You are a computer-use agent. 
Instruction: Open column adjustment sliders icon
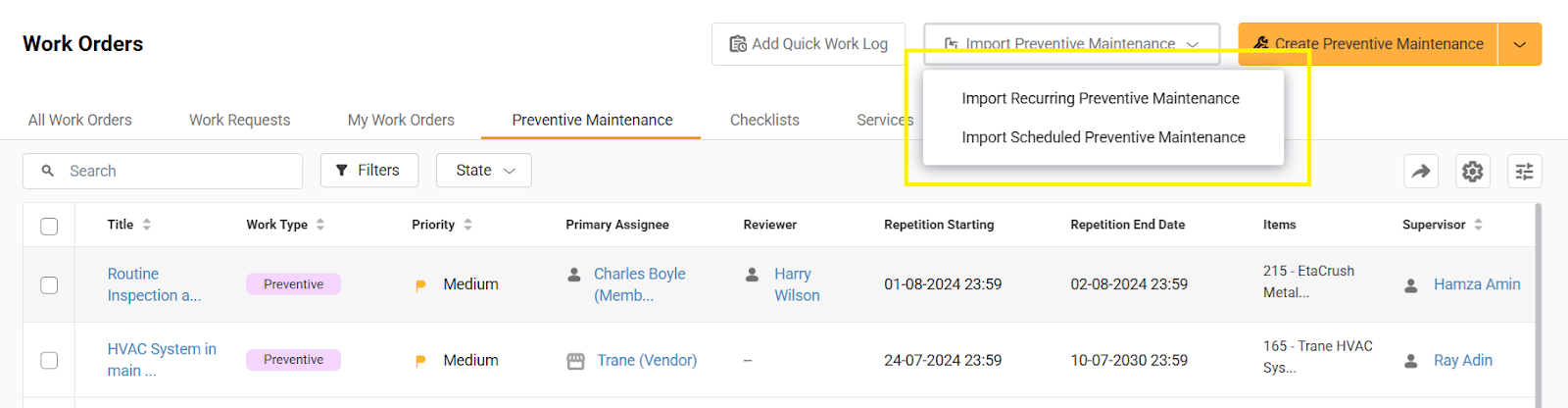tap(1524, 172)
